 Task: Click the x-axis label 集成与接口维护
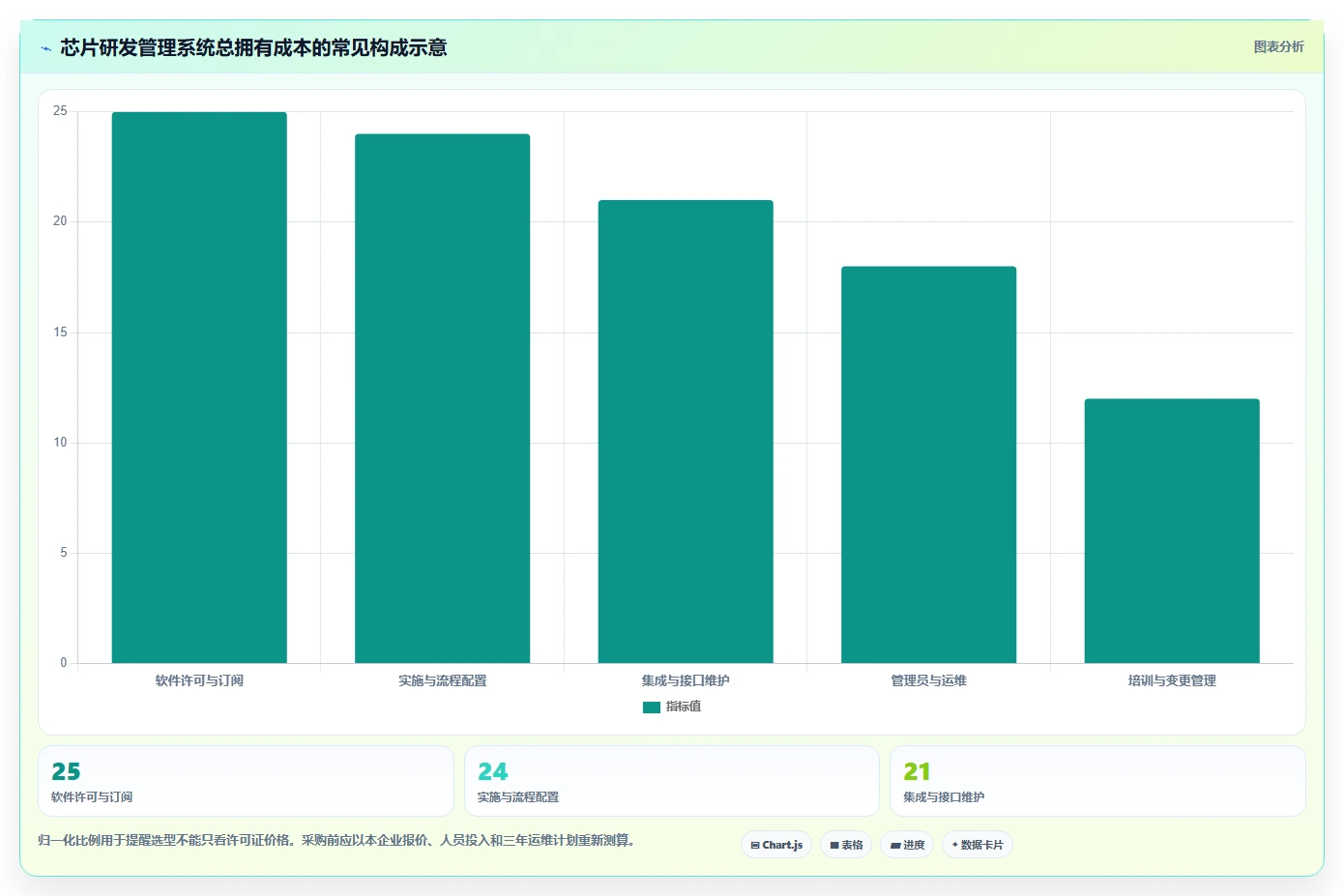[686, 680]
